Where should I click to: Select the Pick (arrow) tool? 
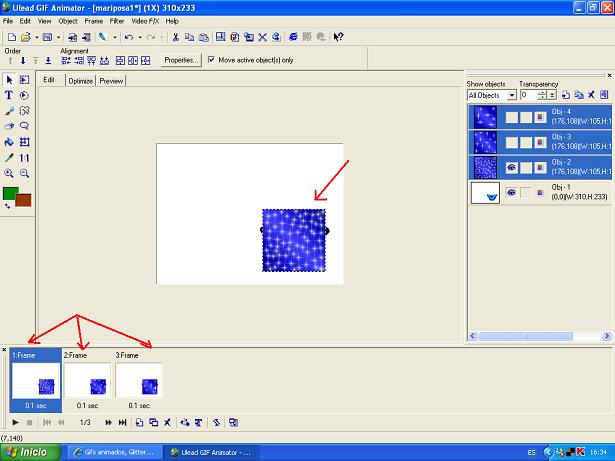click(x=9, y=80)
